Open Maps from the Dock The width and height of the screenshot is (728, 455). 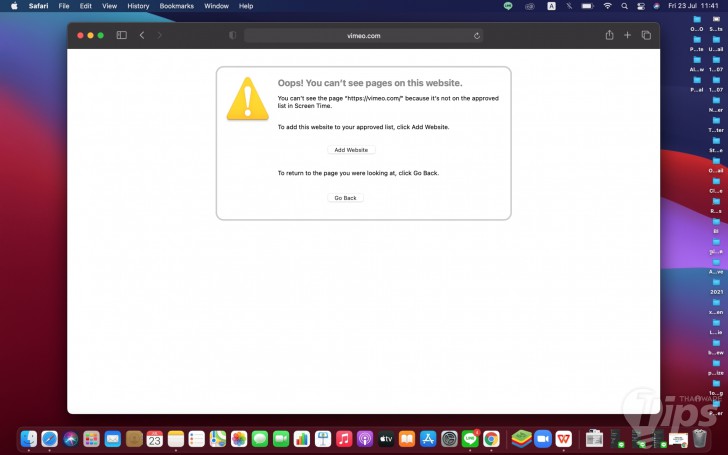[x=218, y=438]
